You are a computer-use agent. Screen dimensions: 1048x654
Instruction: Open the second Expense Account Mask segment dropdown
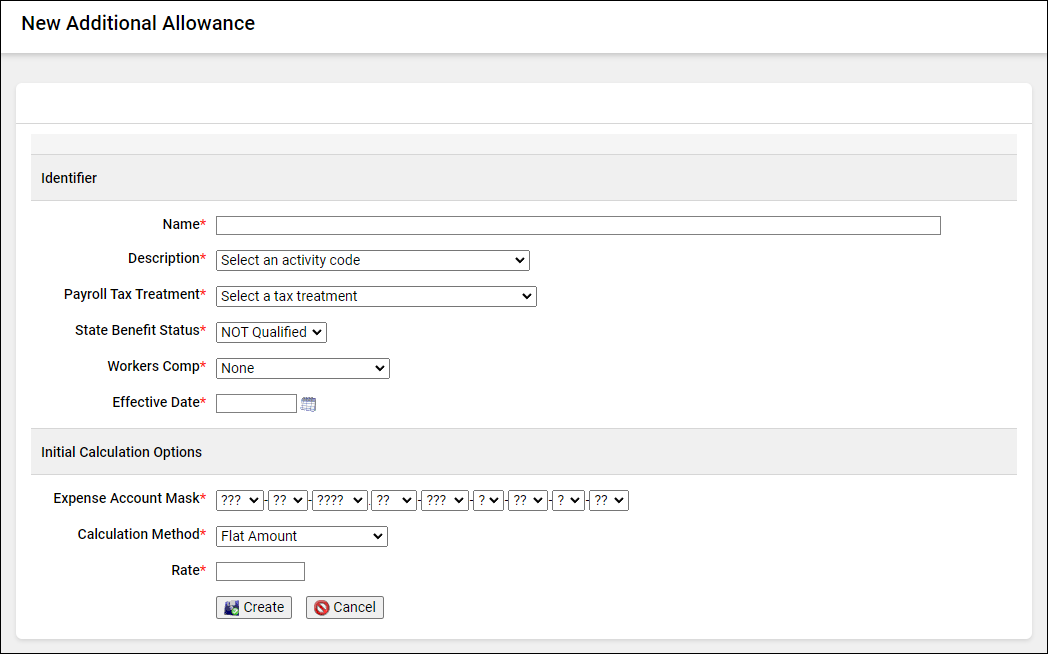pos(288,500)
